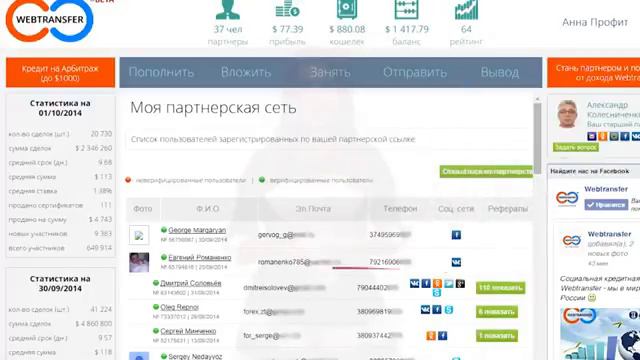This screenshot has height=360, width=640.
Task: Open the Вложить menu tab
Action: pos(246,72)
